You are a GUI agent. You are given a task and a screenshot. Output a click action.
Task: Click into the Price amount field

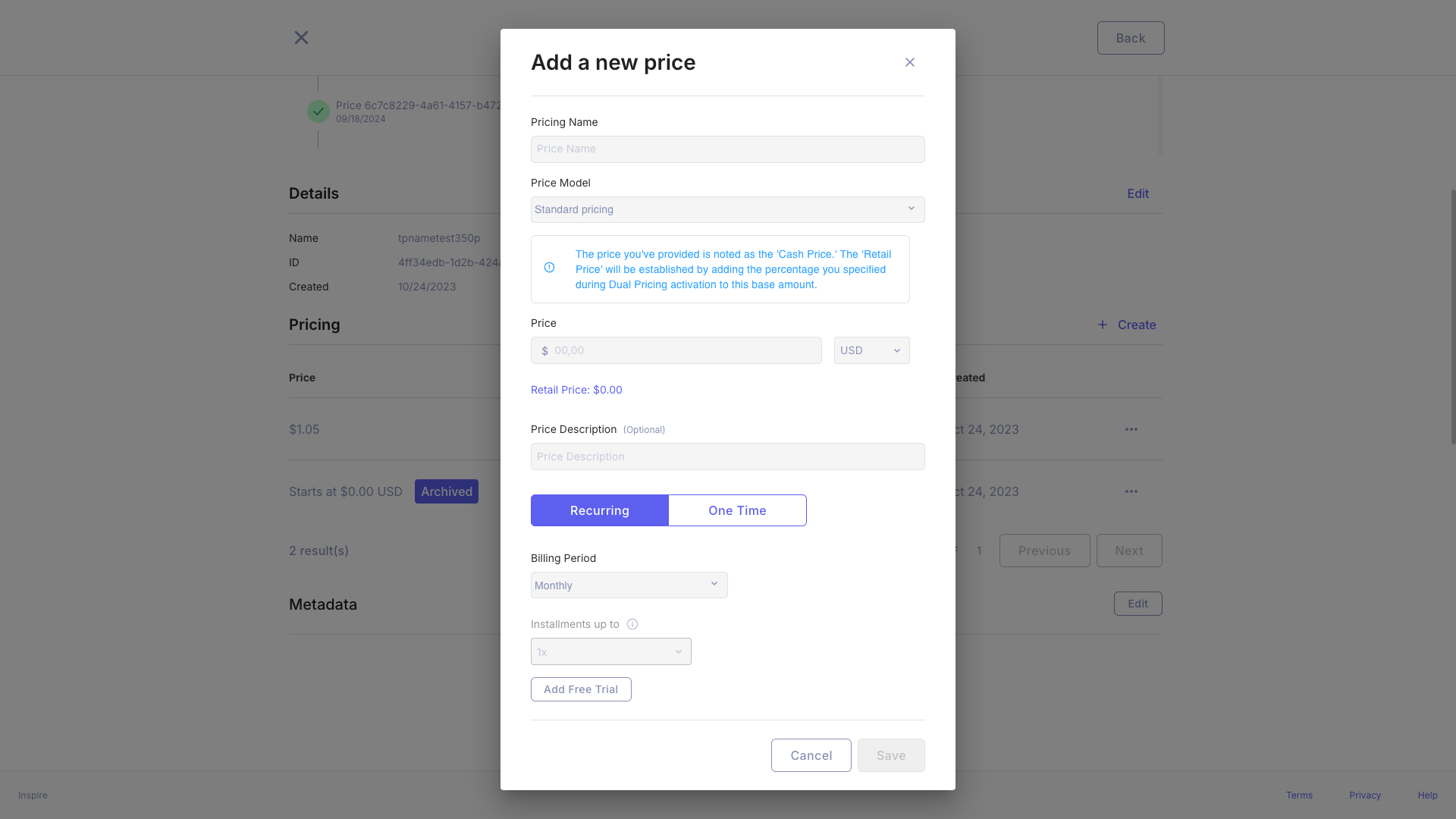click(x=676, y=350)
